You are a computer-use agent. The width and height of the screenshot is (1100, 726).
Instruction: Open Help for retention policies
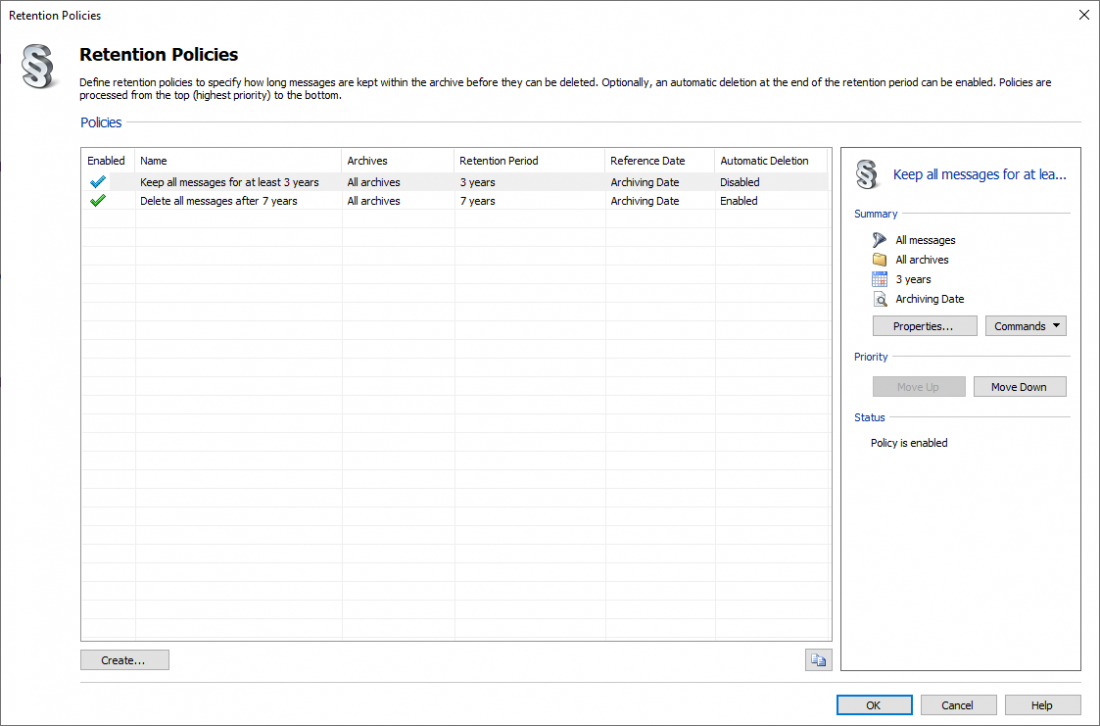pyautogui.click(x=1042, y=705)
